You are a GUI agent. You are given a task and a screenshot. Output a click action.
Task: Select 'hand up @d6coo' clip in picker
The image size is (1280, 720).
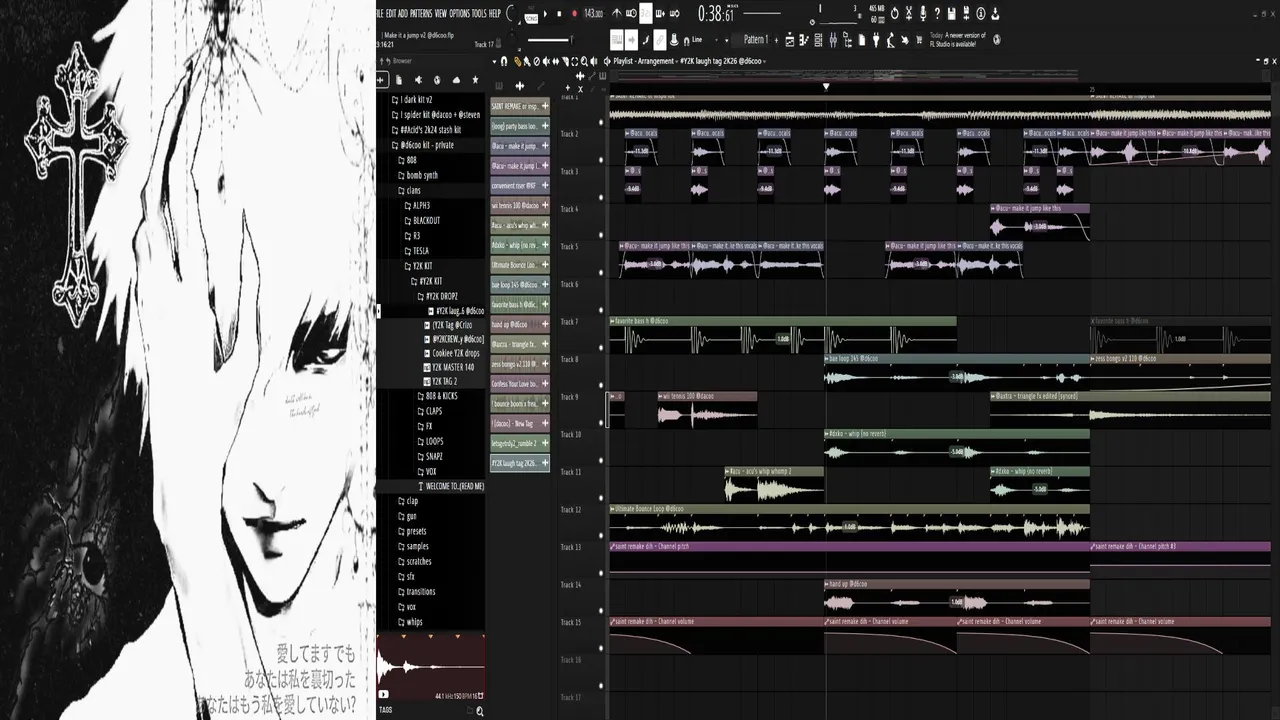(x=520, y=324)
